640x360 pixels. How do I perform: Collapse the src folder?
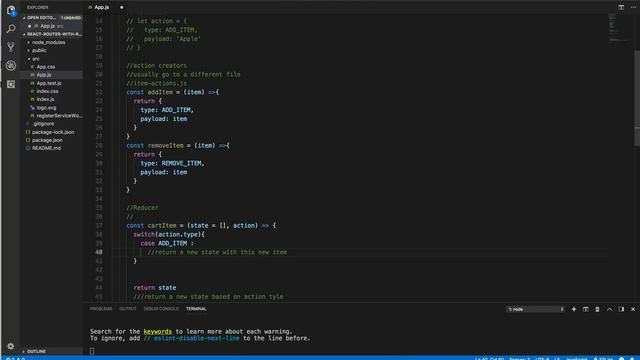36,59
